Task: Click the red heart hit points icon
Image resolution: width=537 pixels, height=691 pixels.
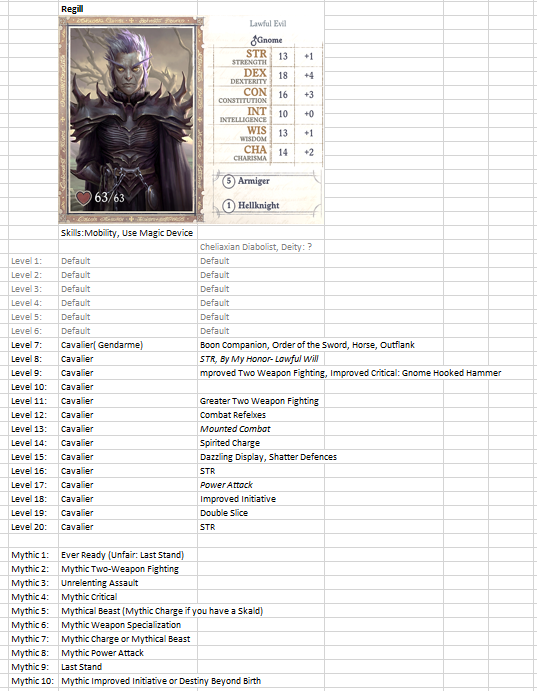Action: (83, 198)
